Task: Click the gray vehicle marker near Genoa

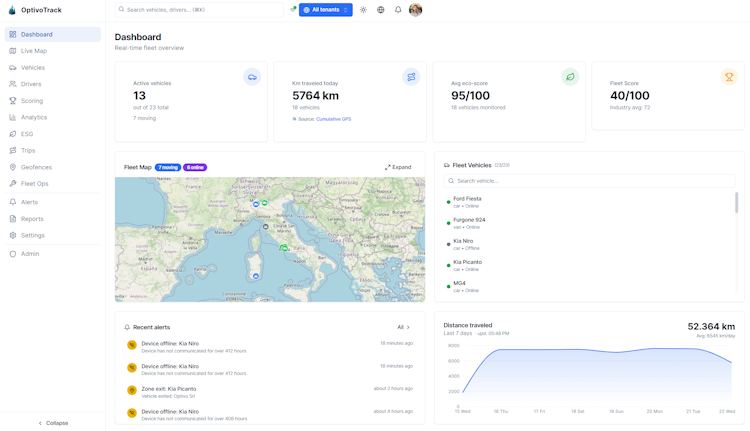Action: (265, 227)
